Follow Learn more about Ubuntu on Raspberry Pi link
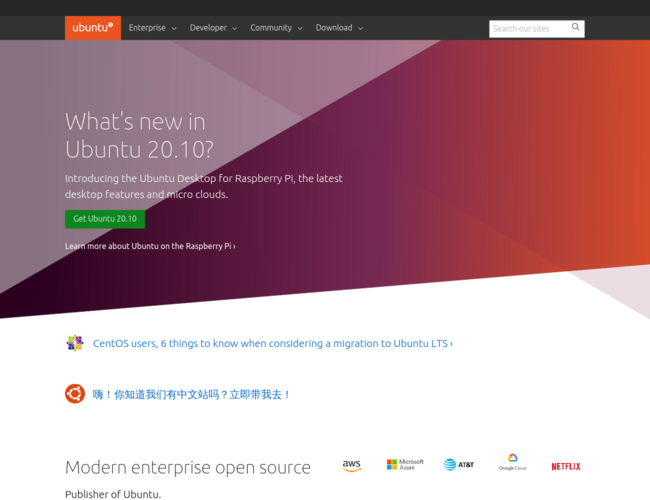Screen dimensions: 650x500 pyautogui.click(x=150, y=246)
